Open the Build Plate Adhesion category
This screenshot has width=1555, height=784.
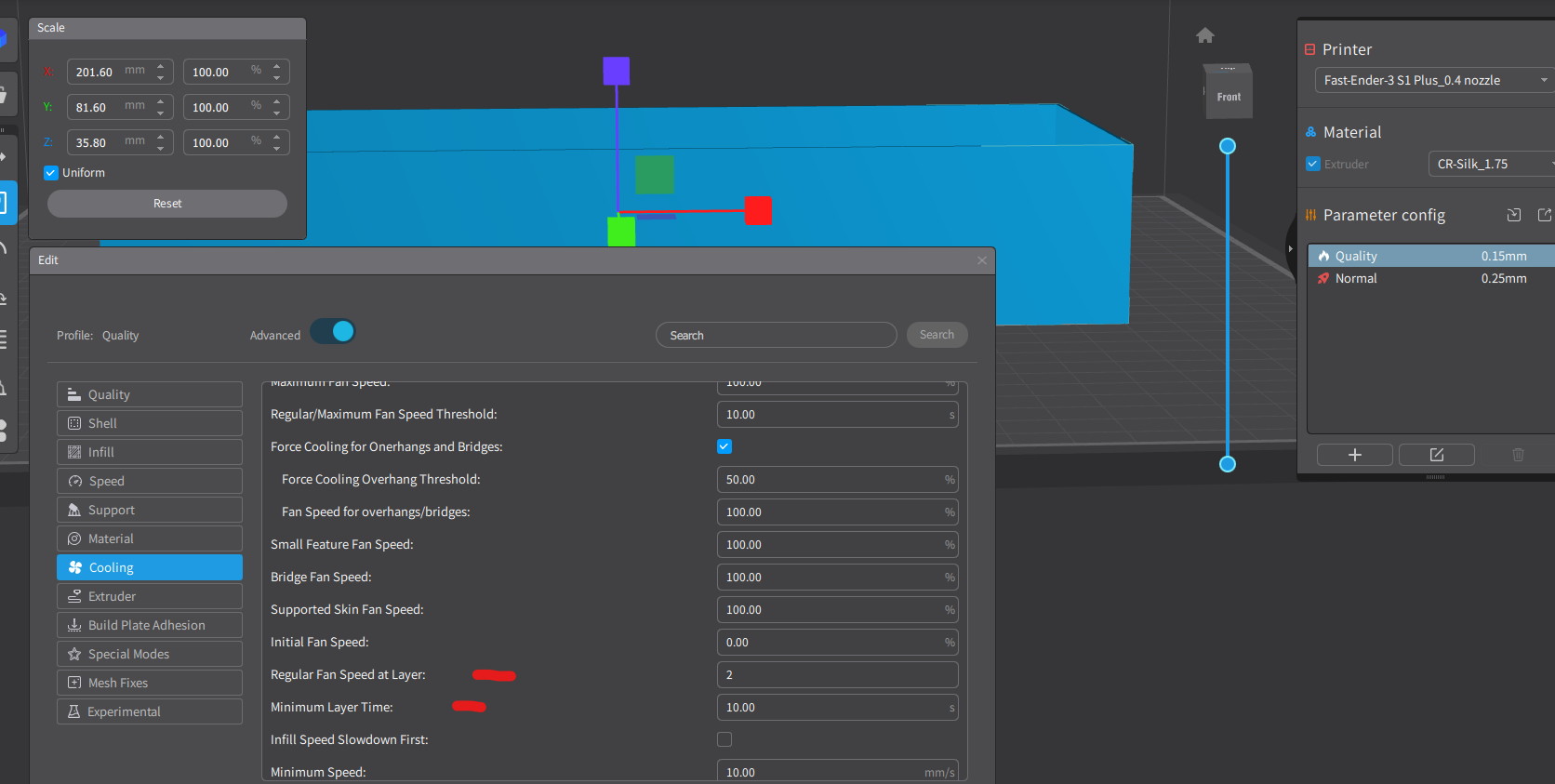pyautogui.click(x=150, y=625)
